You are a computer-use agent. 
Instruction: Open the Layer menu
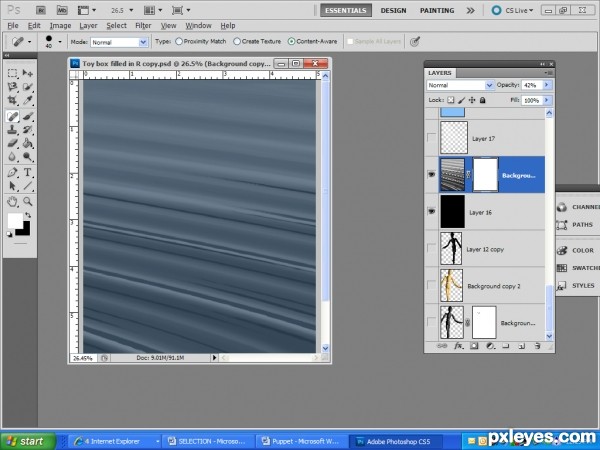click(88, 26)
